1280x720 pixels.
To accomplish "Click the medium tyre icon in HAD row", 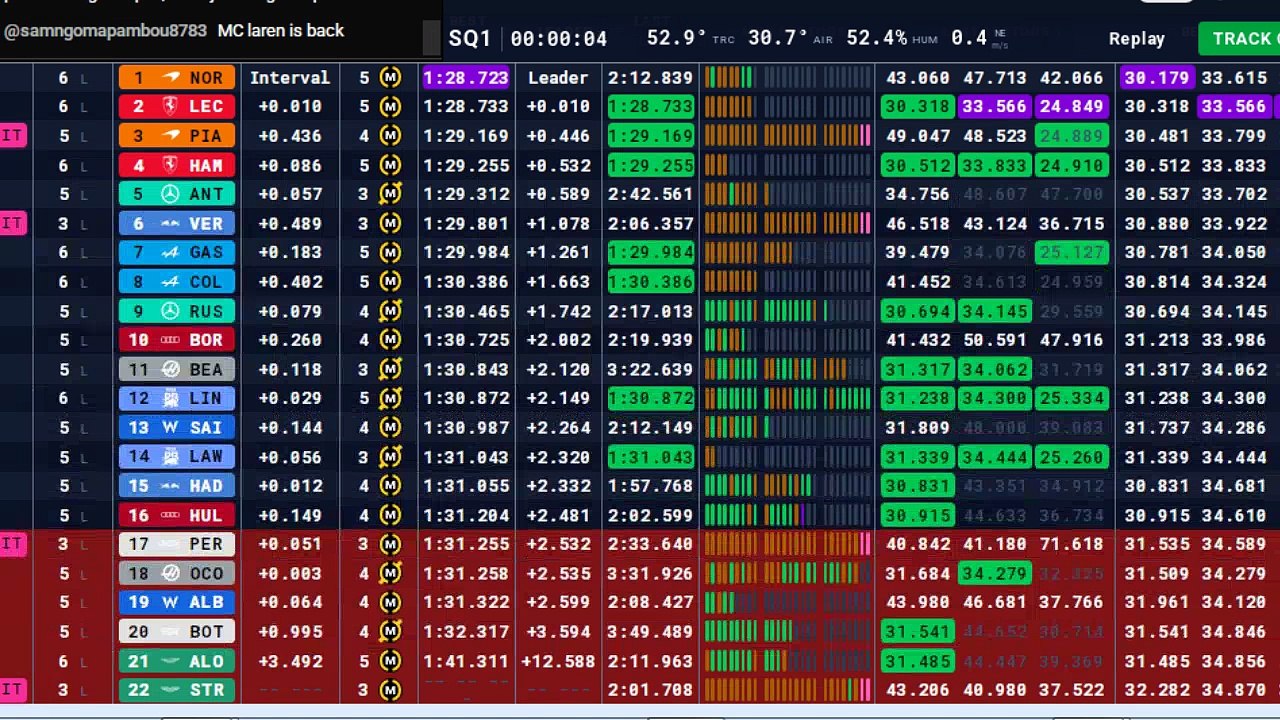I will click(391, 486).
